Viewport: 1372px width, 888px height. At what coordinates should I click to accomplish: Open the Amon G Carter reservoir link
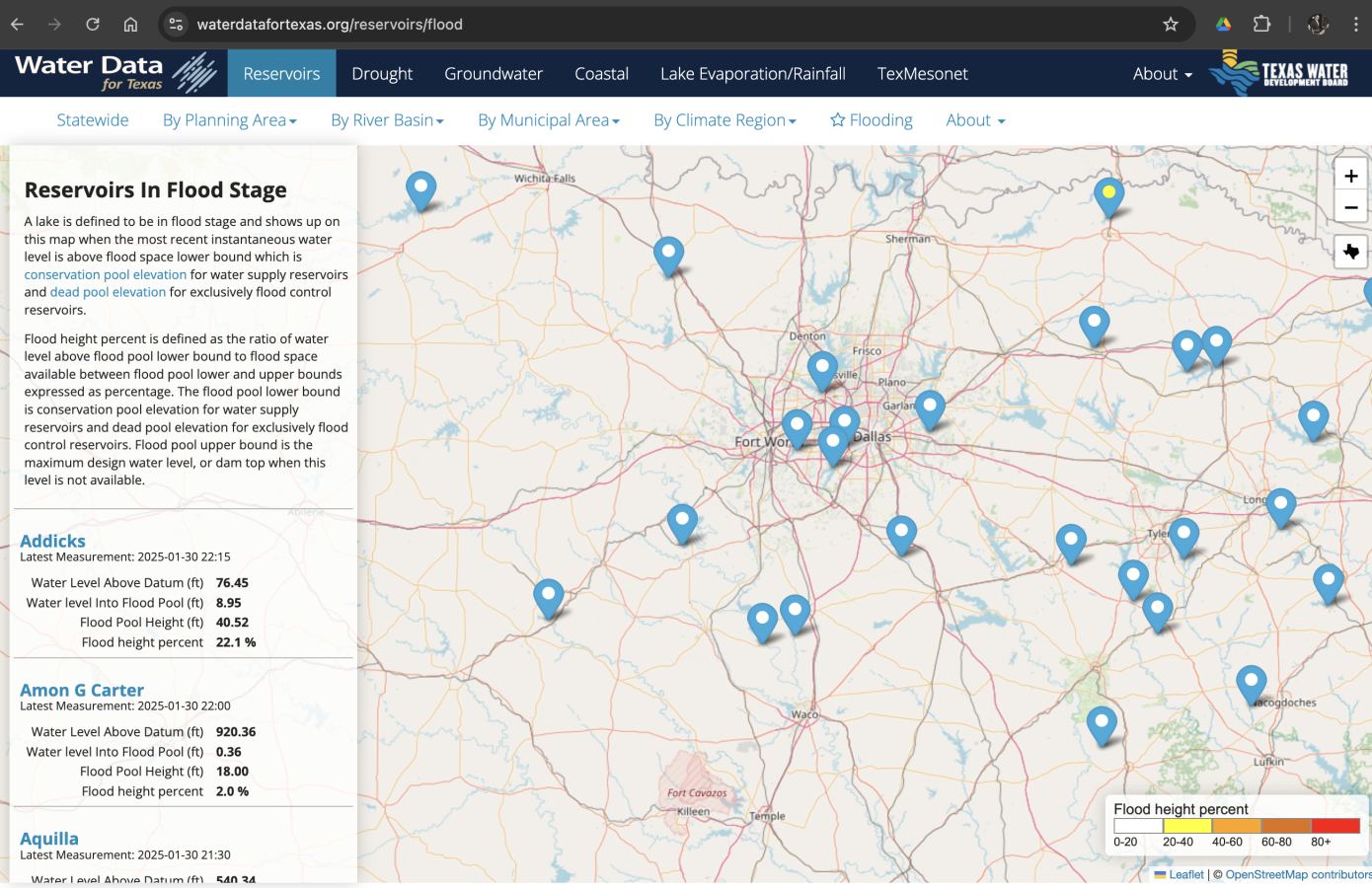[x=82, y=690]
